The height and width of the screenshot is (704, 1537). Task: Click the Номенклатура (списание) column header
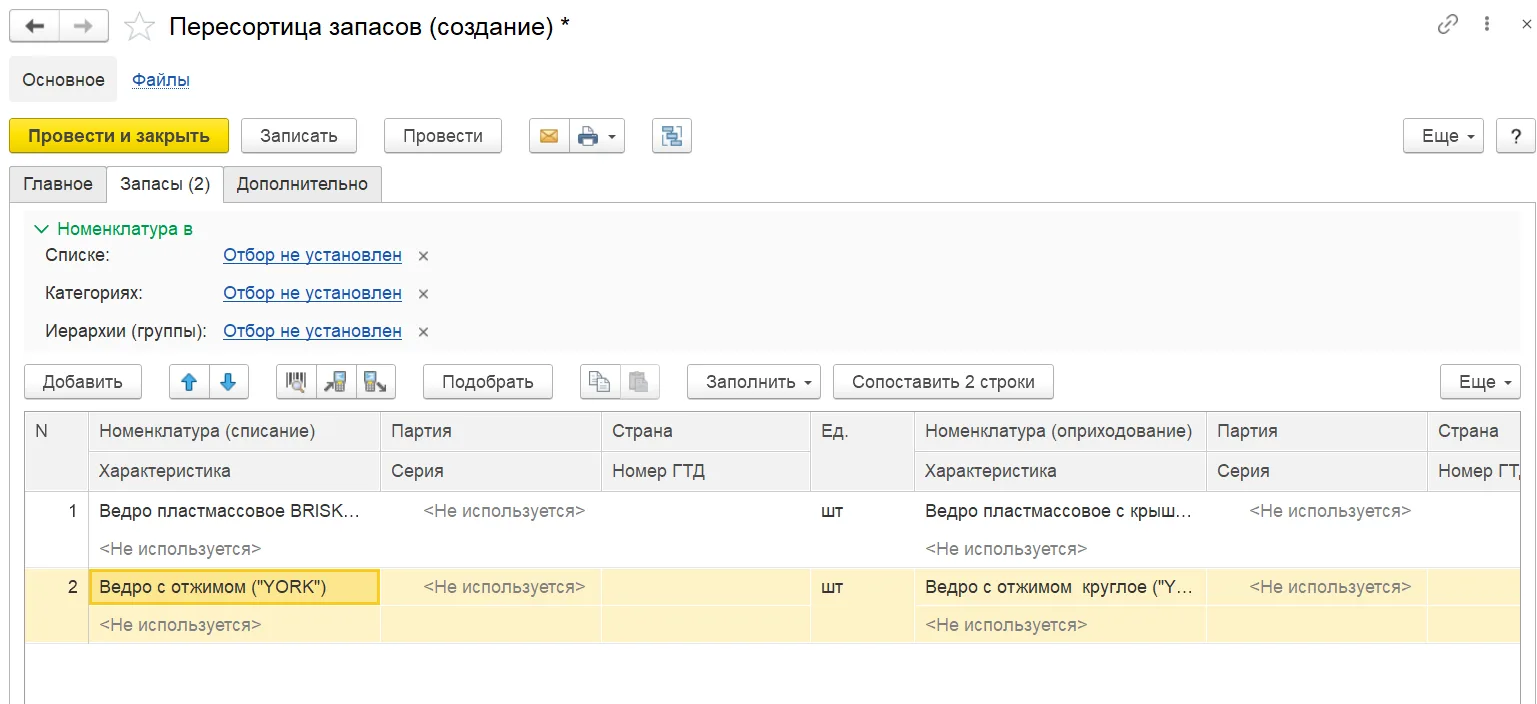235,431
